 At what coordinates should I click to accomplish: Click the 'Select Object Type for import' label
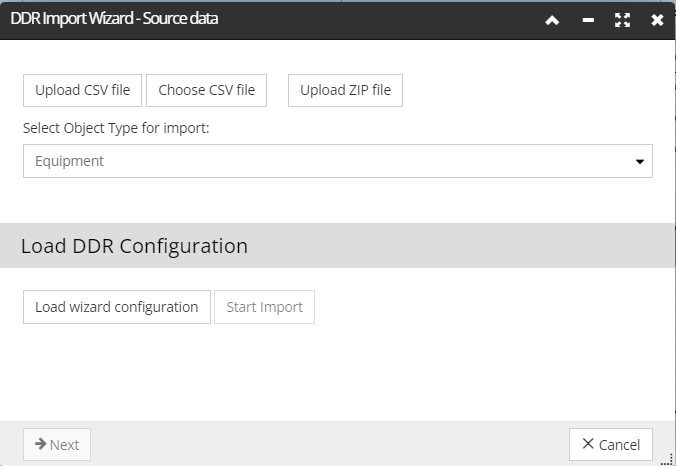(x=116, y=128)
